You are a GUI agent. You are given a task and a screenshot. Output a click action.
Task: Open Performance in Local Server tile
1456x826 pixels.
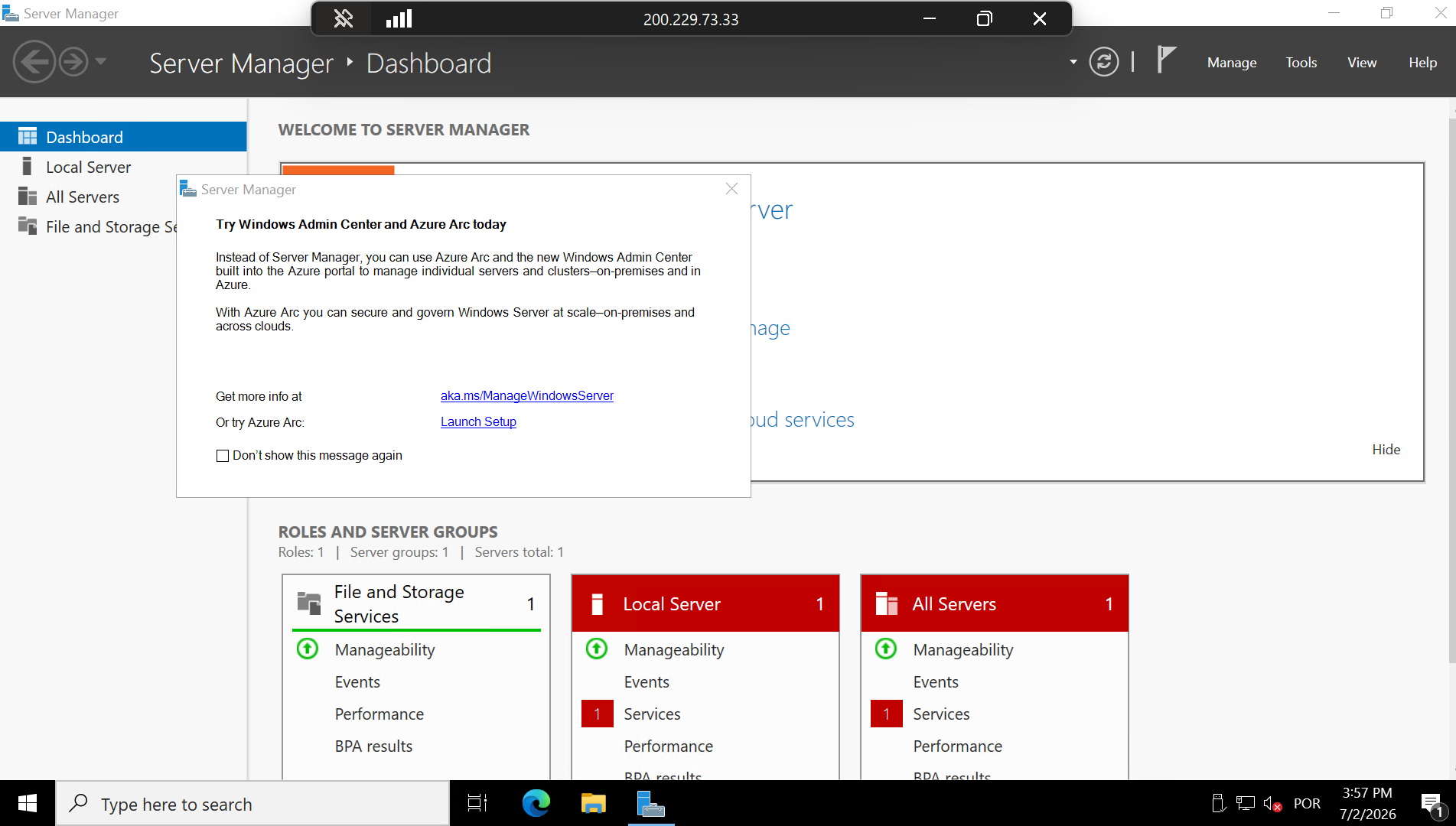coord(669,746)
